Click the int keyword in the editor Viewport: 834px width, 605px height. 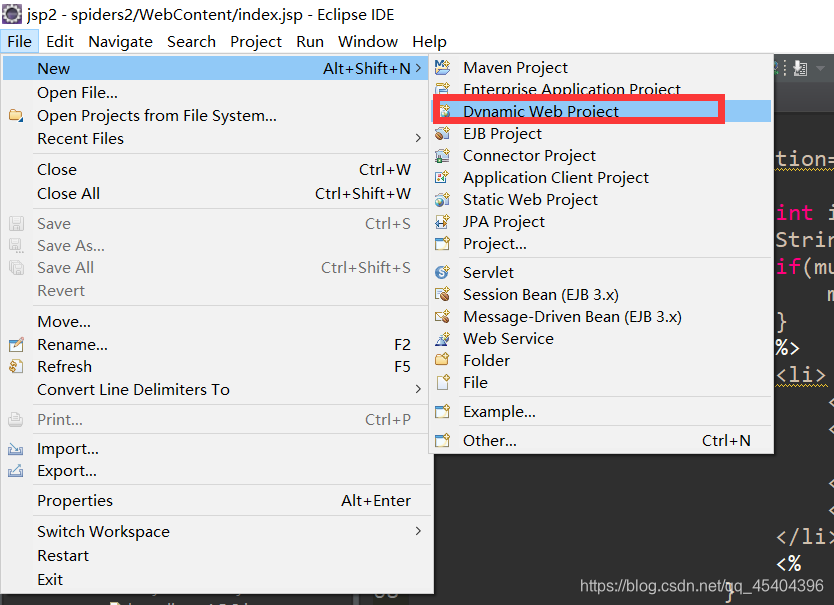tap(794, 212)
